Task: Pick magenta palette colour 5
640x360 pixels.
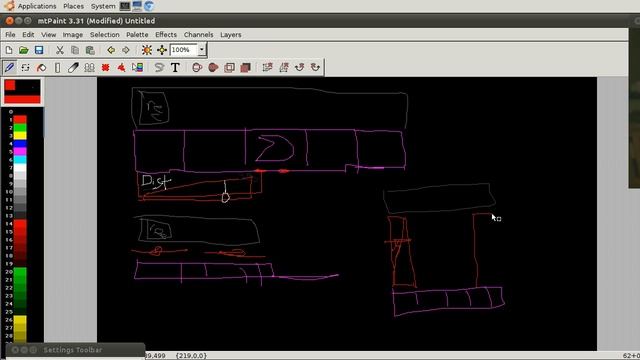Action: [20, 151]
